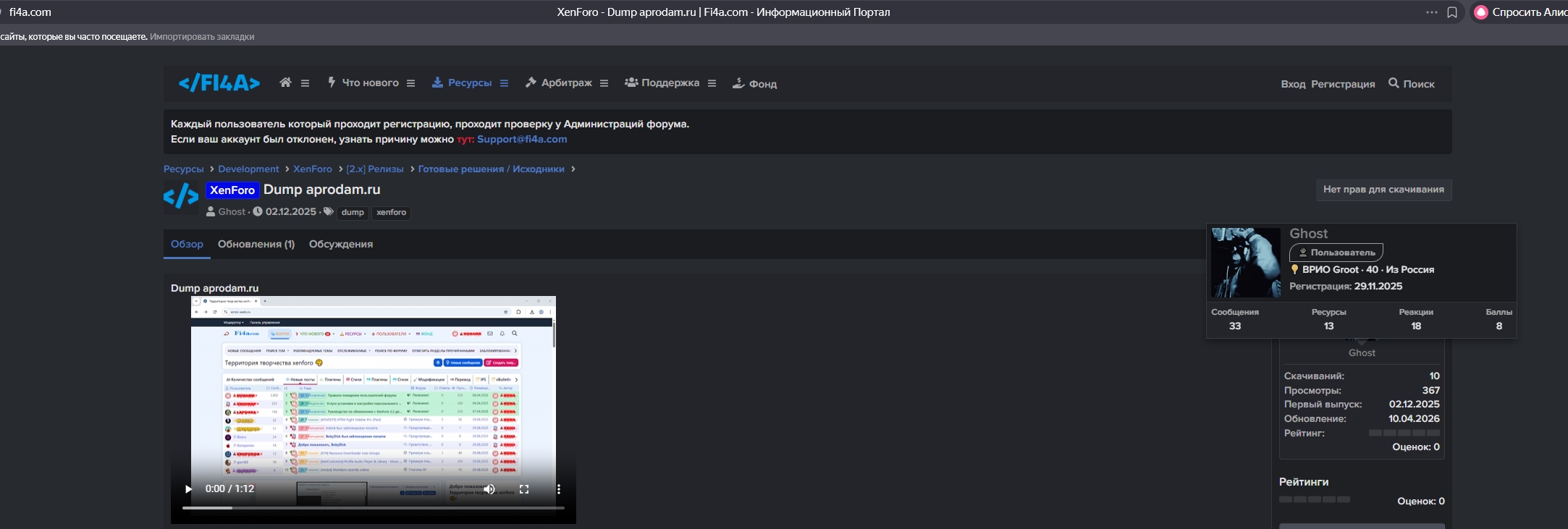This screenshot has height=529, width=1568.
Task: Click the 'Спросить Алису' assistant button
Action: tap(1519, 12)
